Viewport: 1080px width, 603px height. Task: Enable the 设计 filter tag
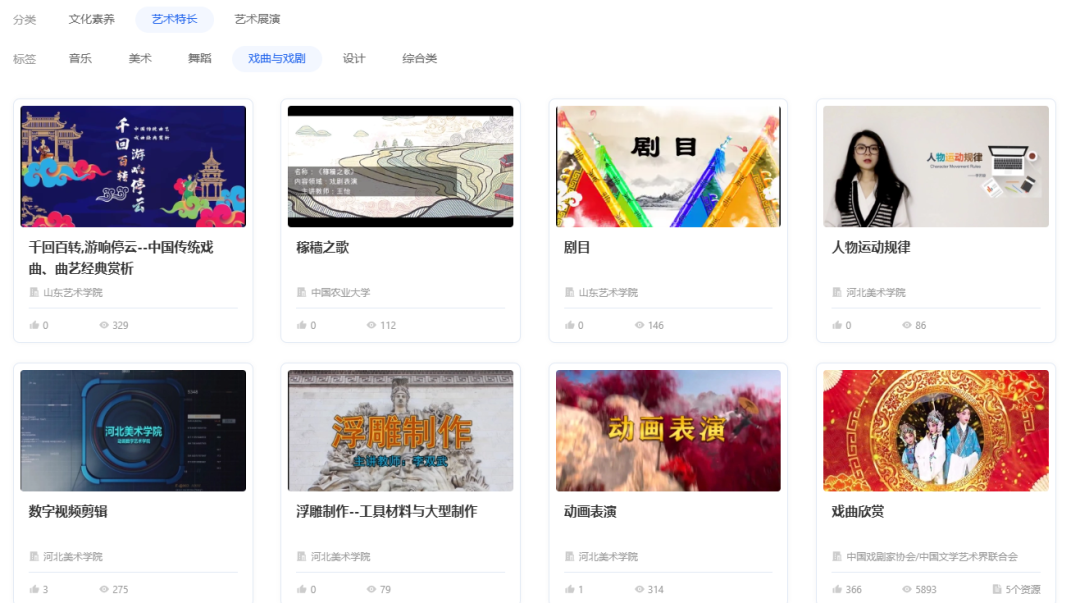pos(355,58)
